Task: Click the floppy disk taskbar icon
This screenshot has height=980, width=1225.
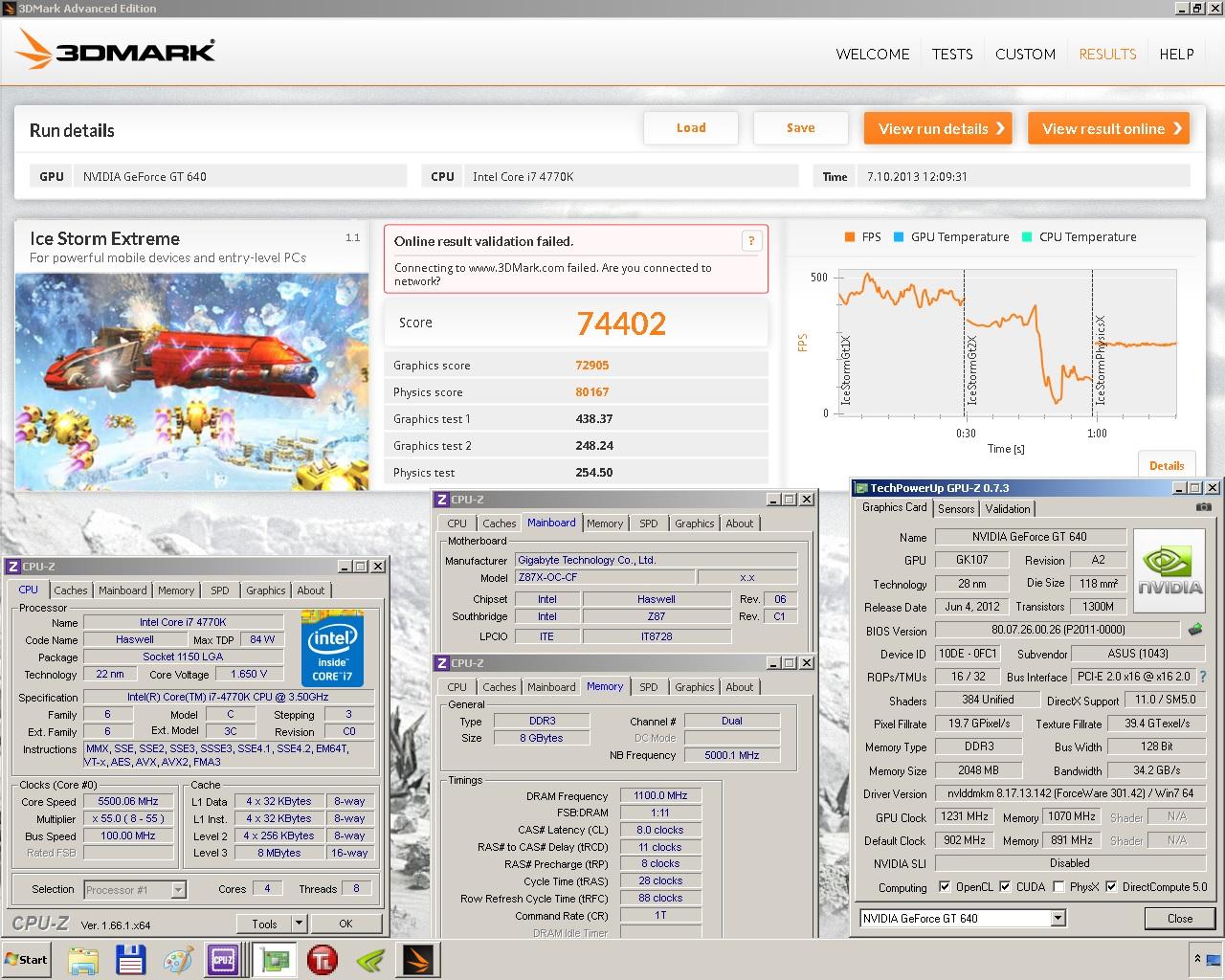Action: pyautogui.click(x=130, y=959)
